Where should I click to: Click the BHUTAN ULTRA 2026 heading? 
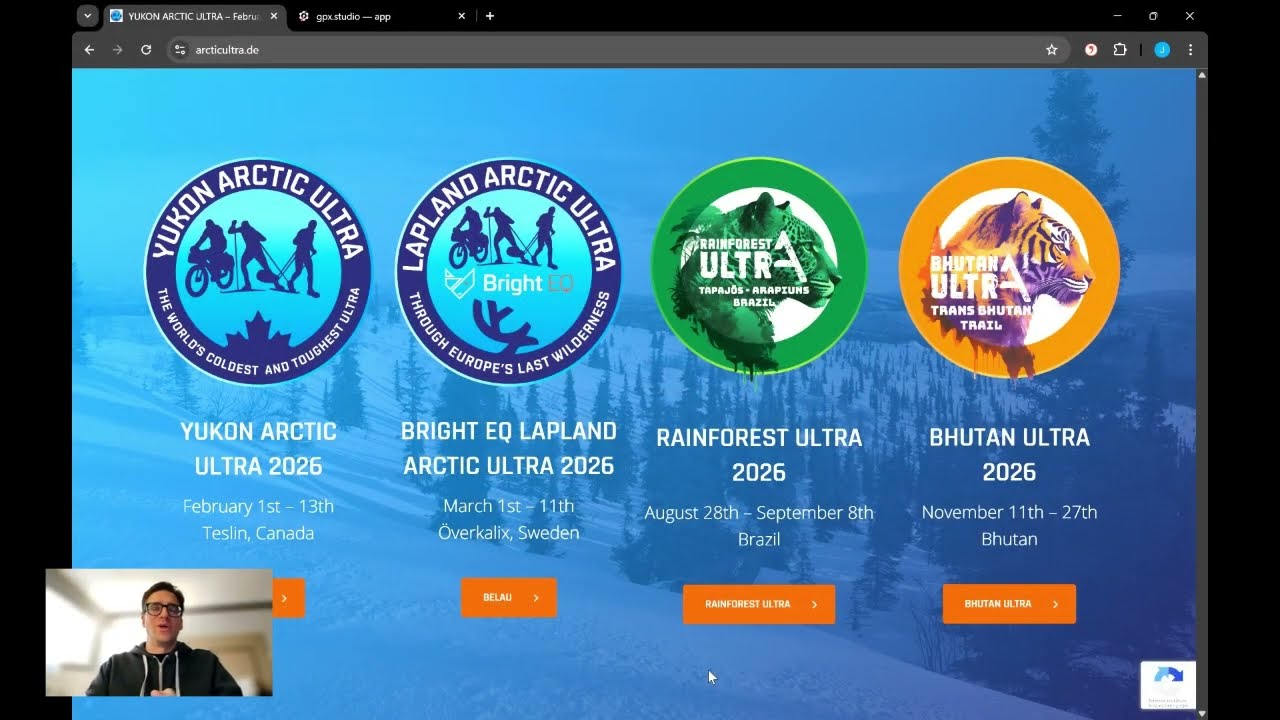coord(1009,455)
